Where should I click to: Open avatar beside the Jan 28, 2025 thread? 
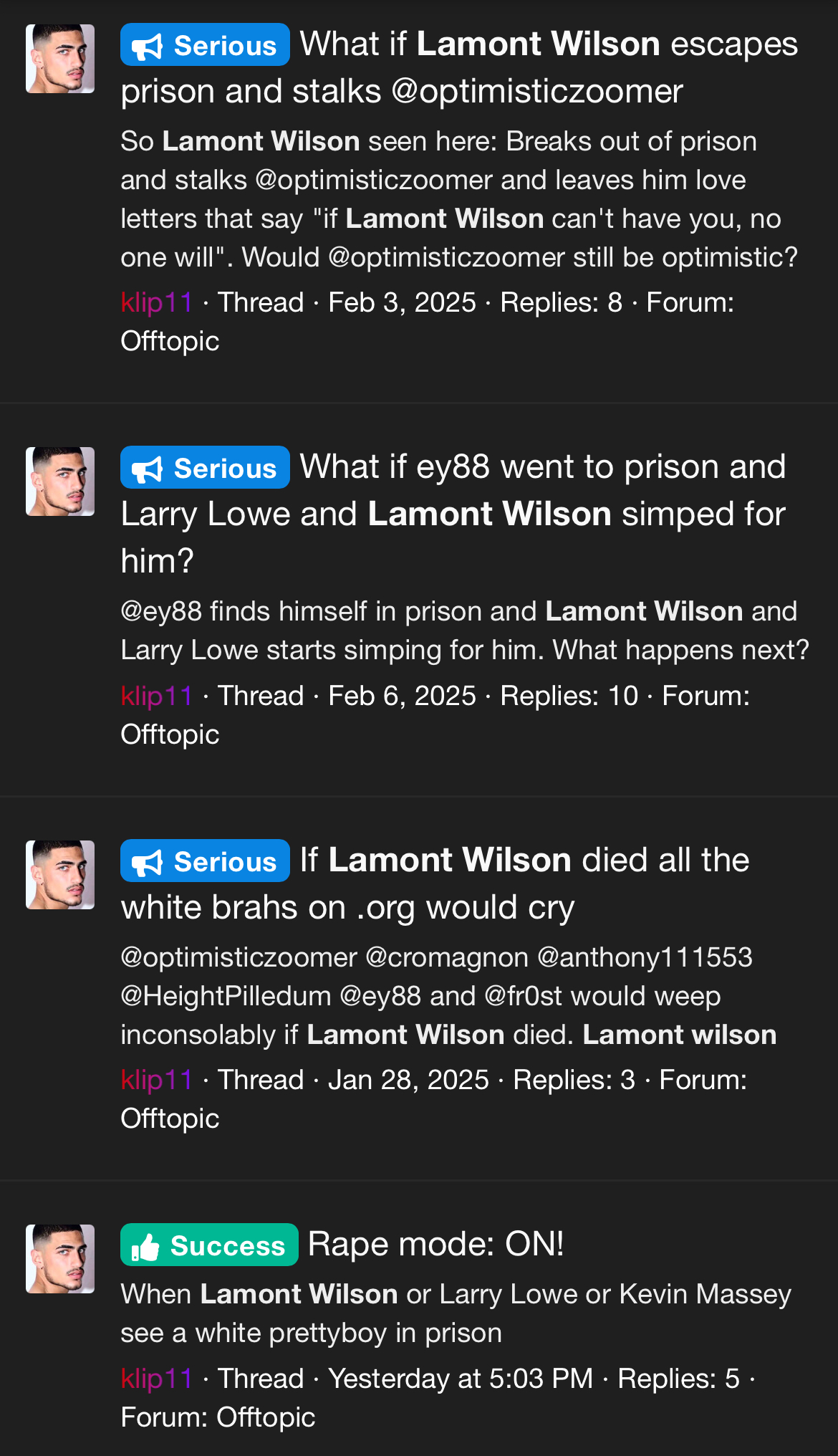pyautogui.click(x=60, y=875)
